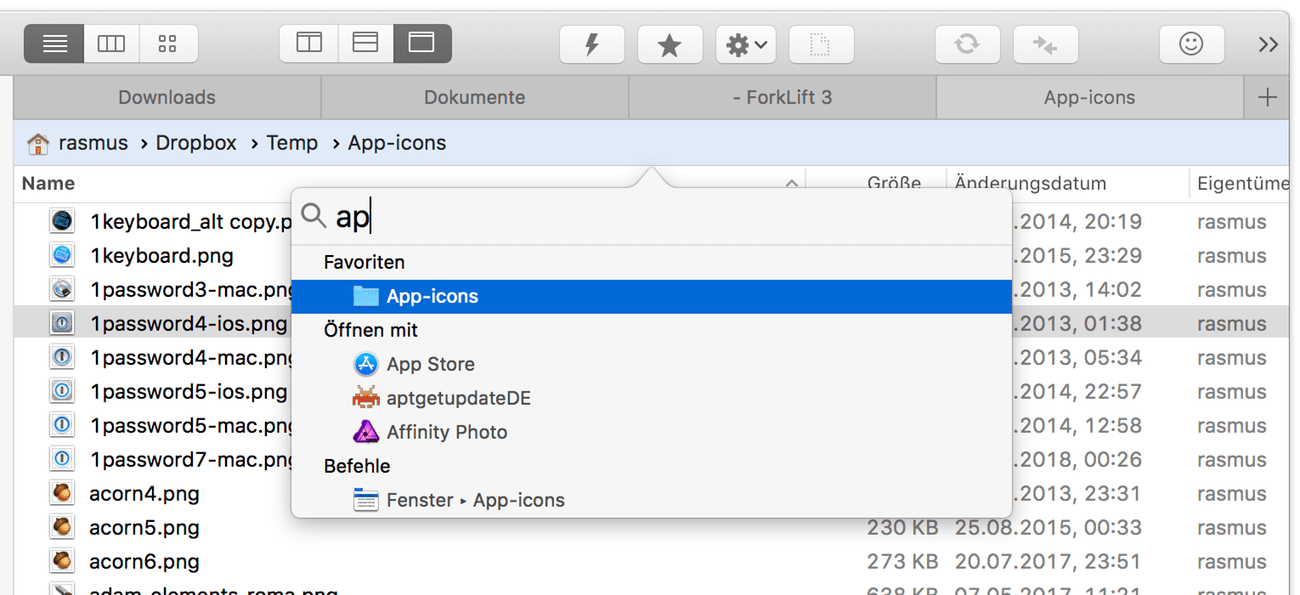Go to rasmus home in path bar
This screenshot has height=595, width=1300.
click(x=93, y=143)
